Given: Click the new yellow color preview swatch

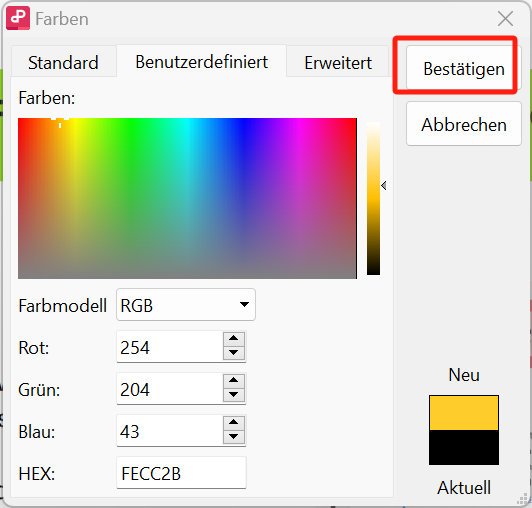Looking at the screenshot, I should [x=463, y=413].
